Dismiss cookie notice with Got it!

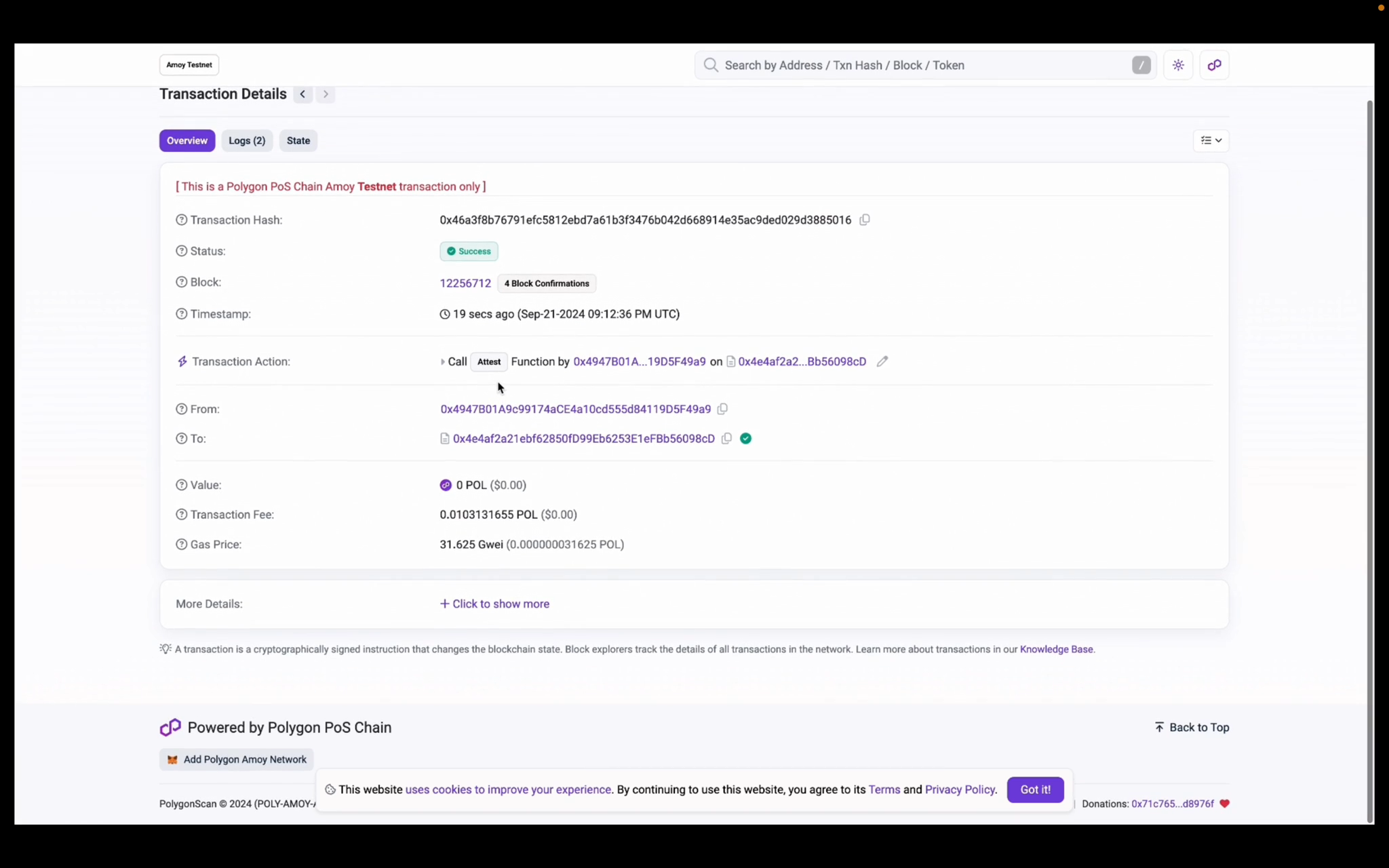click(x=1035, y=789)
